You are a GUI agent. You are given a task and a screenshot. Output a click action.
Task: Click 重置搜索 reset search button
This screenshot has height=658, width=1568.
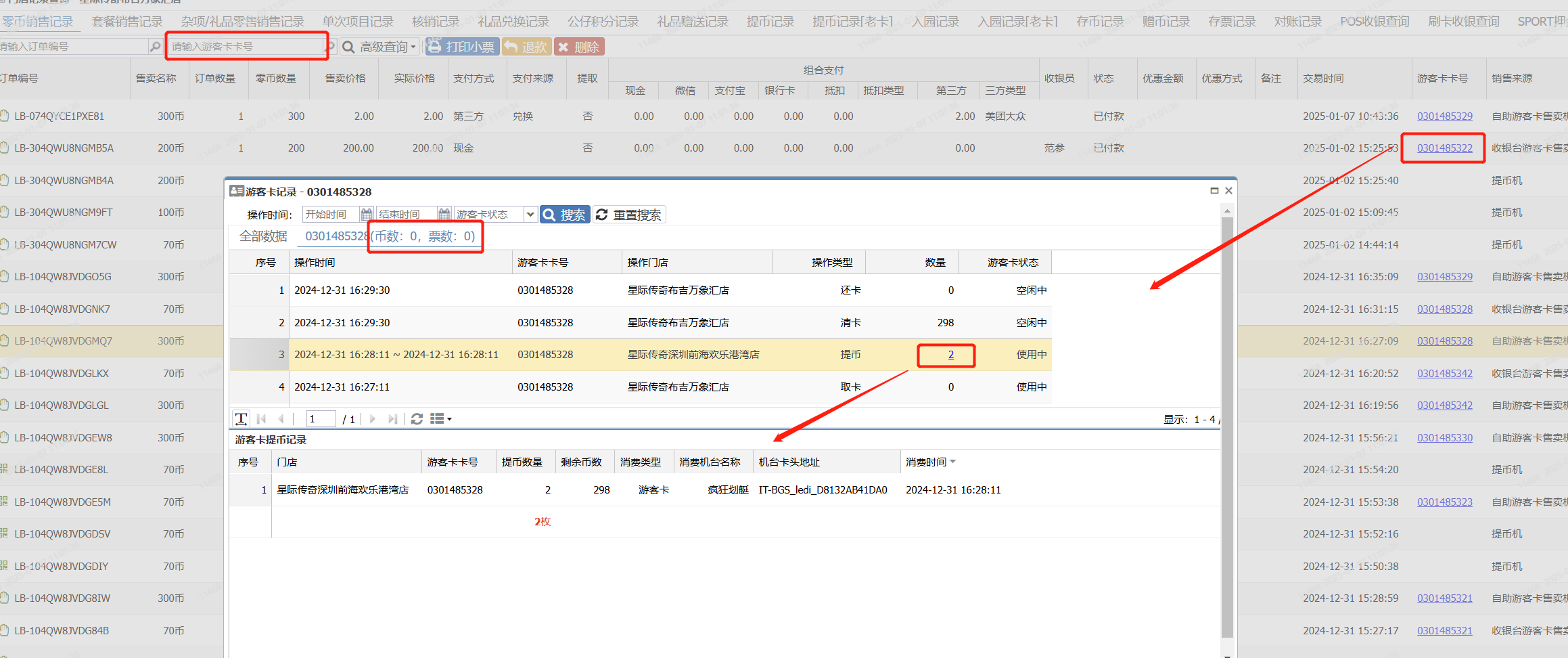(629, 215)
